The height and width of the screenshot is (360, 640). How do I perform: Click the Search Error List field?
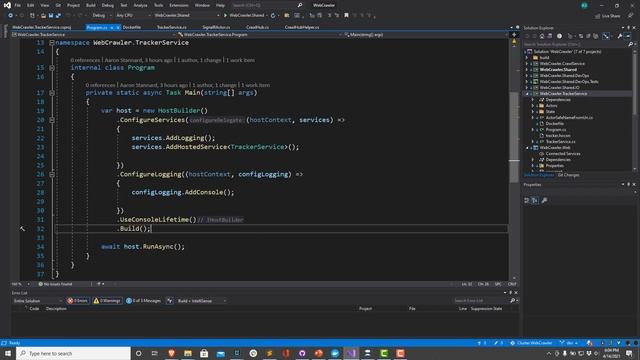click(481, 301)
